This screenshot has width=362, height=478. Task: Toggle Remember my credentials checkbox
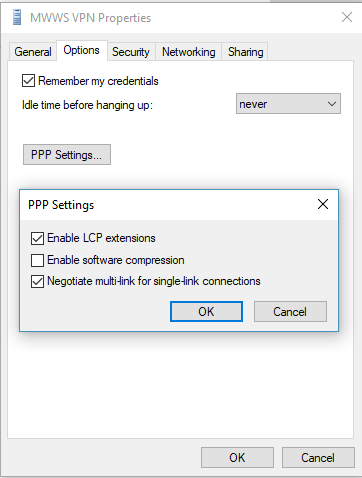28,81
